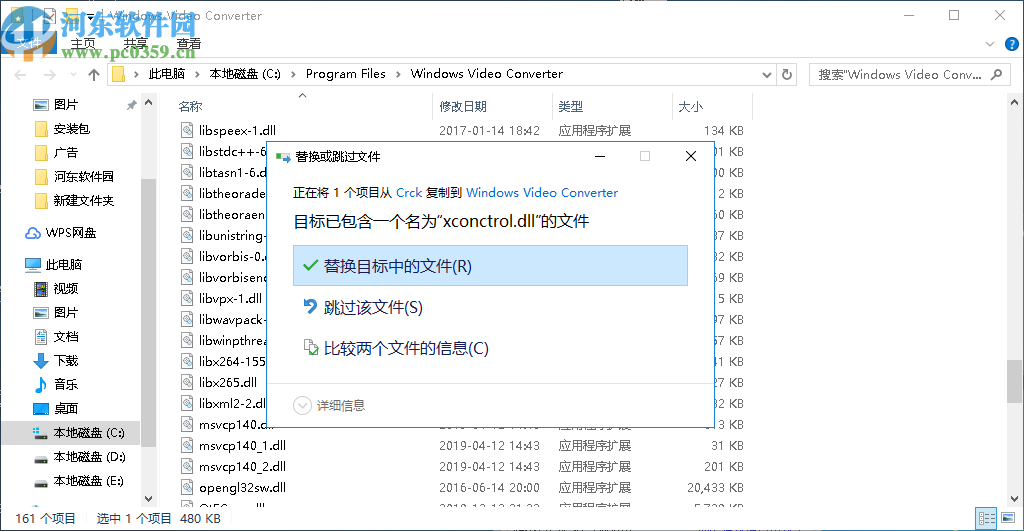The height and width of the screenshot is (531, 1024).
Task: Click file list scrollbar thumb
Action: coord(1014,382)
